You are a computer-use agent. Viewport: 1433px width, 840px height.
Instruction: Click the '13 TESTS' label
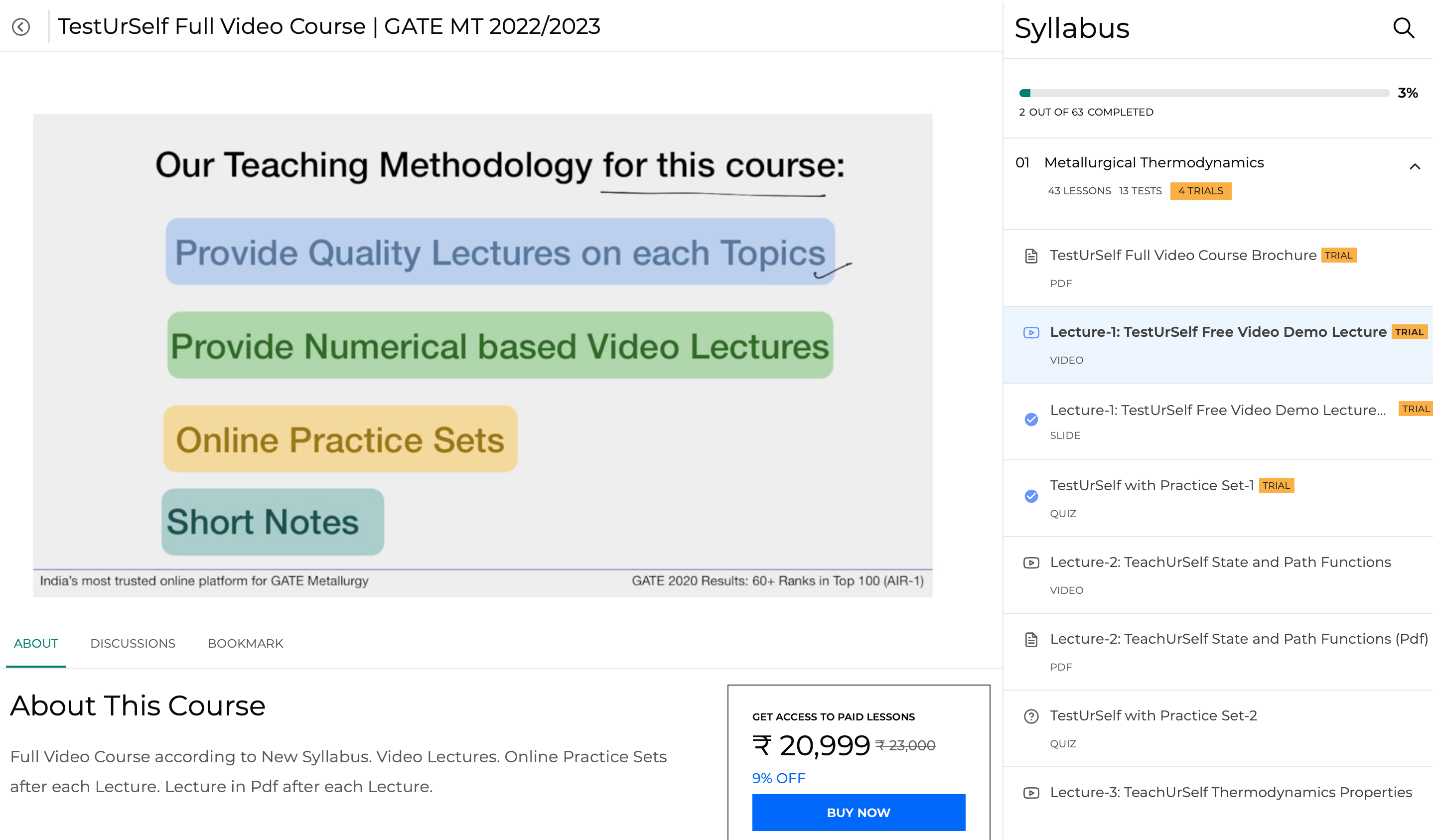[1140, 191]
